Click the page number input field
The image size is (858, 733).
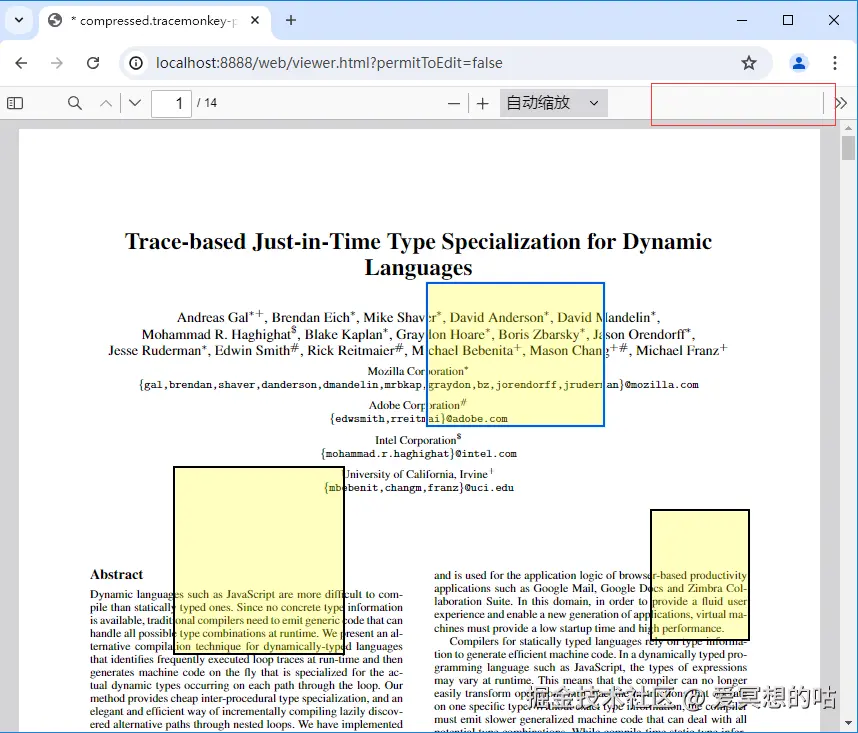(x=171, y=103)
